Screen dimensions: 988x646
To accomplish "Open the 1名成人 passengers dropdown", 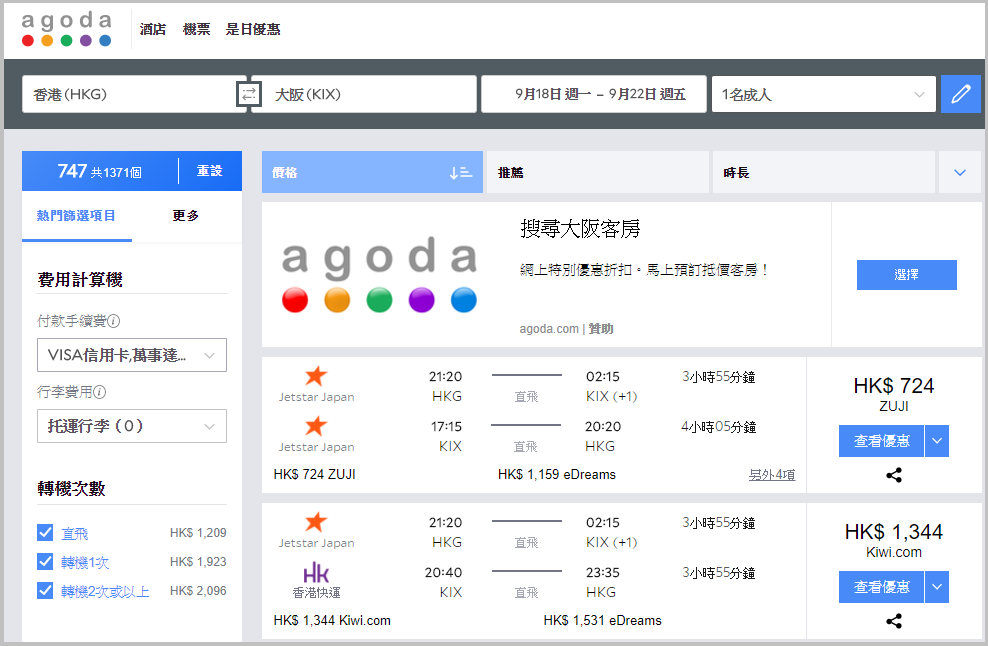I will (824, 95).
